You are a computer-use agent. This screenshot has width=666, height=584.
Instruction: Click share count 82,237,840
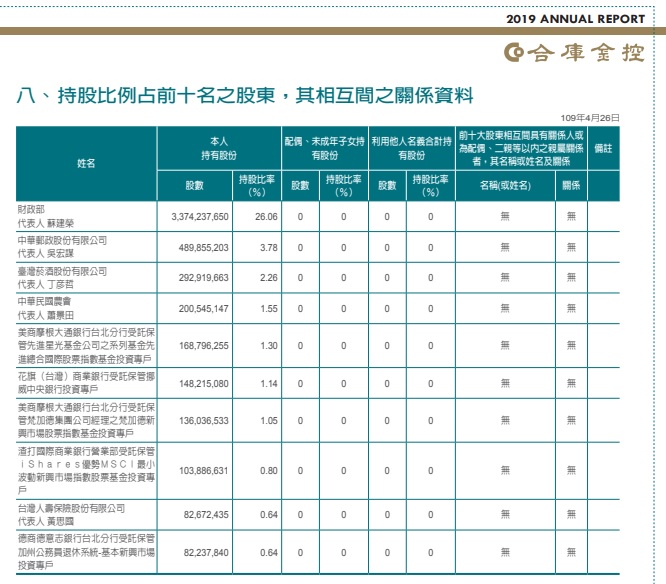[206, 553]
